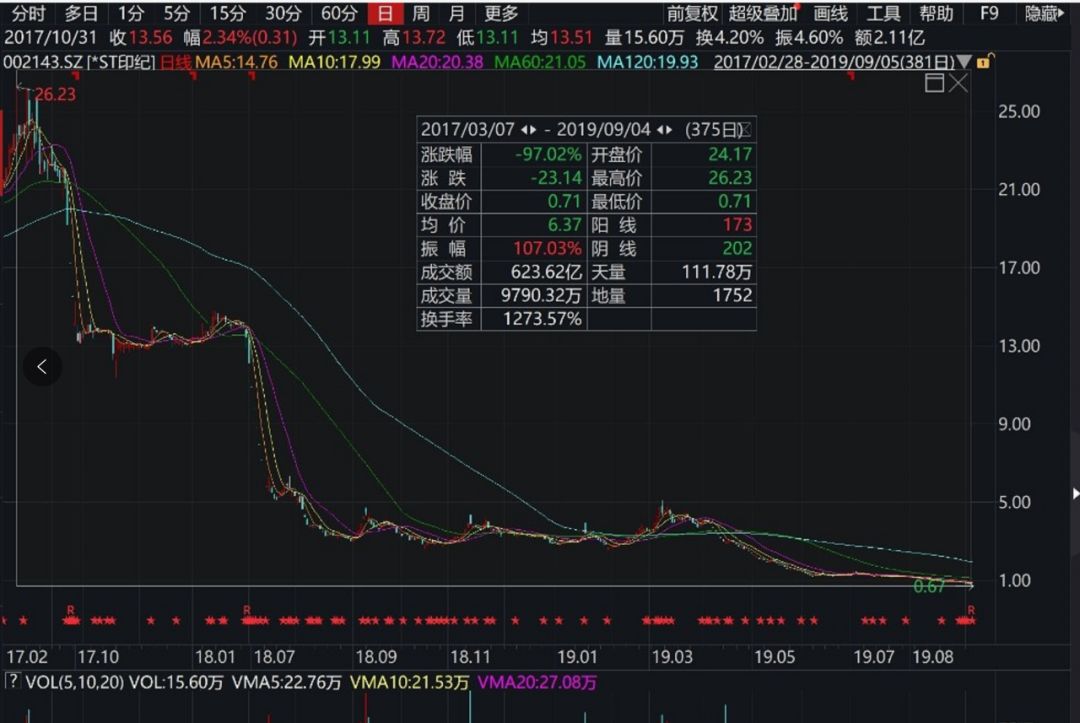This screenshot has width=1080, height=723.
Task: Select the 60分 period tab
Action: coord(339,13)
